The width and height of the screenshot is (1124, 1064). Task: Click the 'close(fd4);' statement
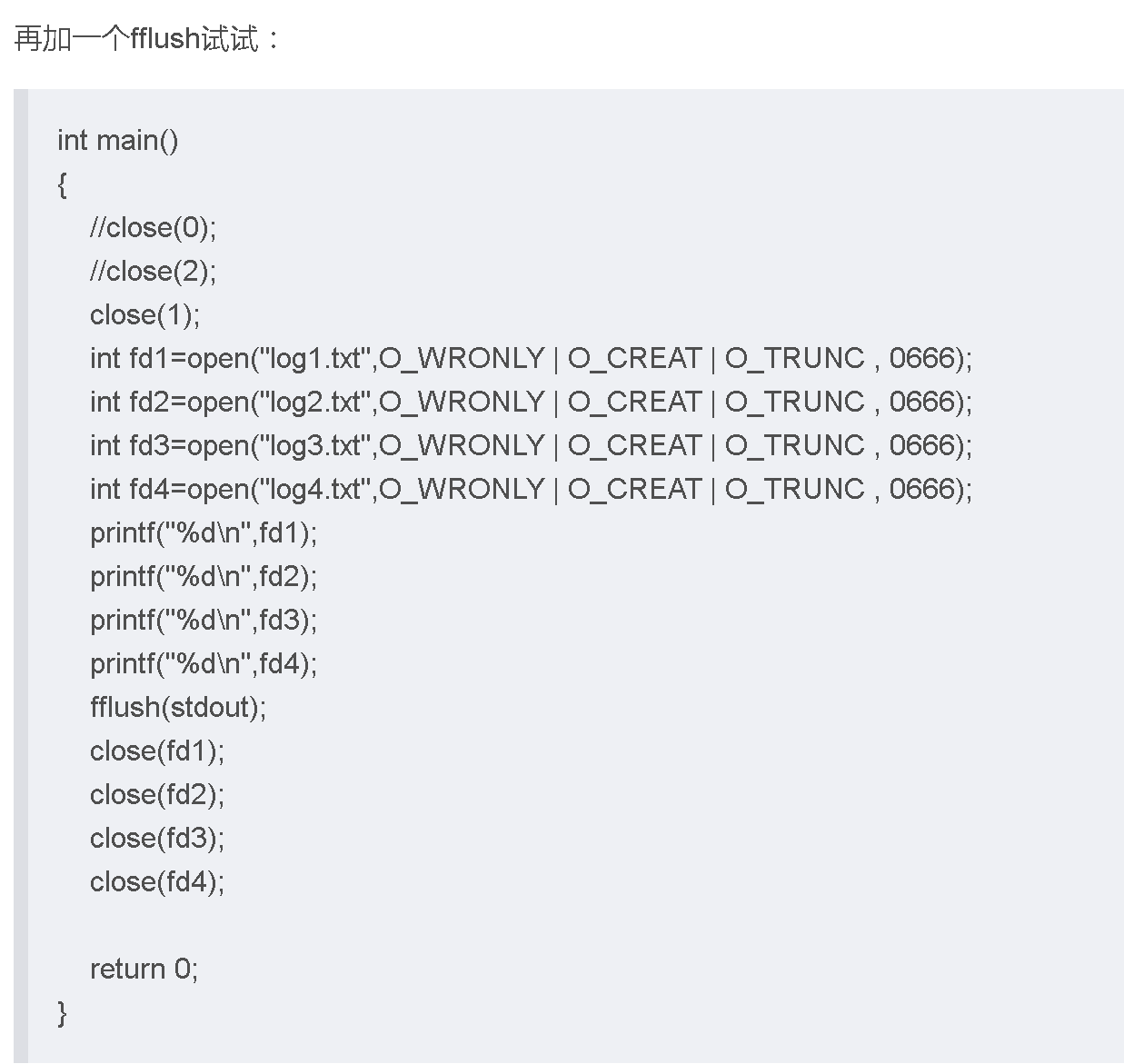coord(157,881)
